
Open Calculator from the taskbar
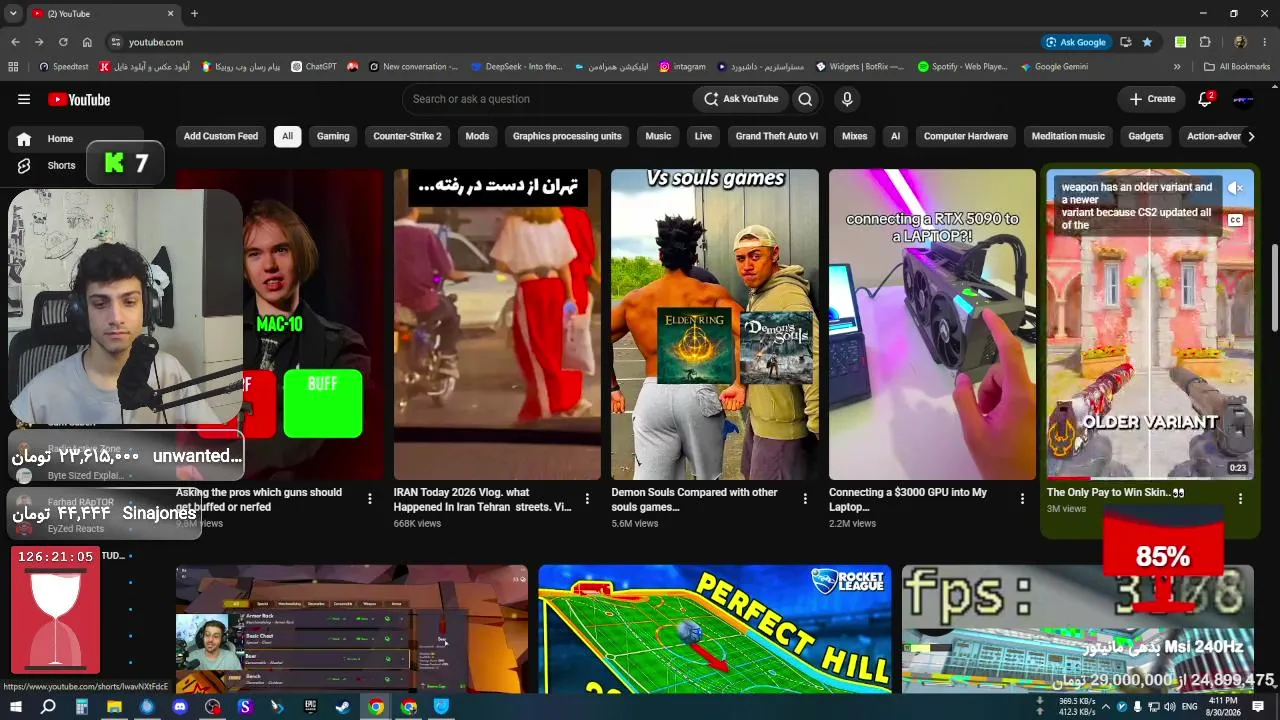(82, 707)
